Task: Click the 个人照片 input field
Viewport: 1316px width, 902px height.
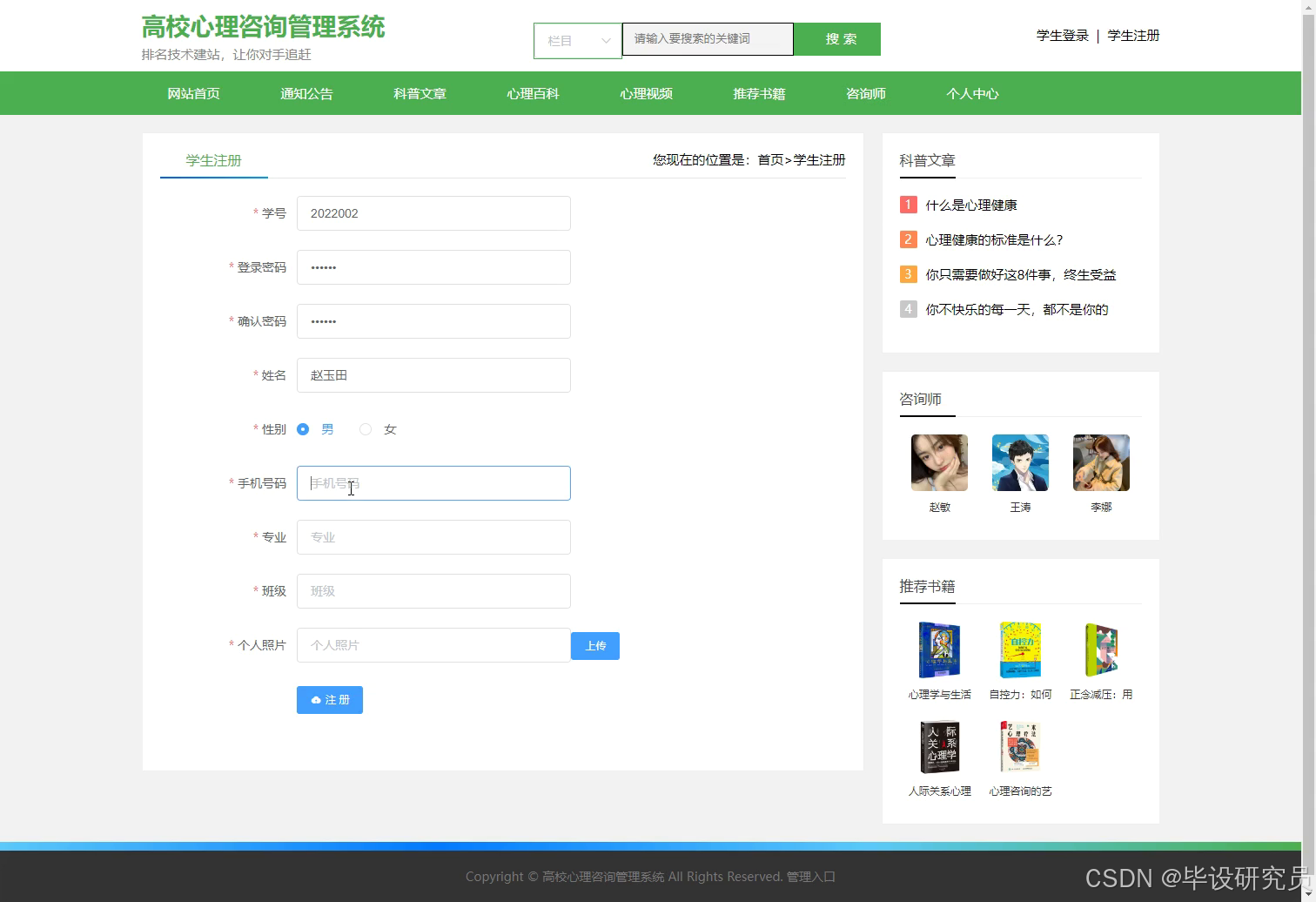Action: tap(433, 645)
